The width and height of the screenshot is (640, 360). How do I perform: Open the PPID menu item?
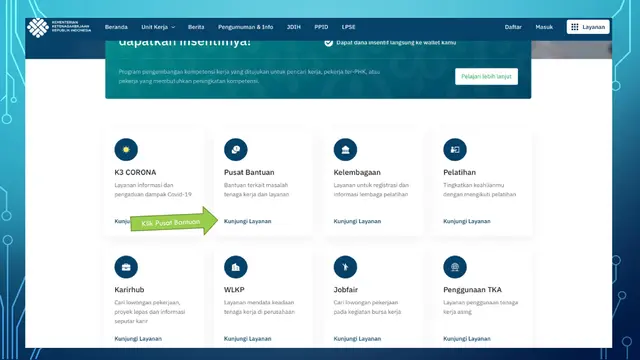click(x=321, y=27)
